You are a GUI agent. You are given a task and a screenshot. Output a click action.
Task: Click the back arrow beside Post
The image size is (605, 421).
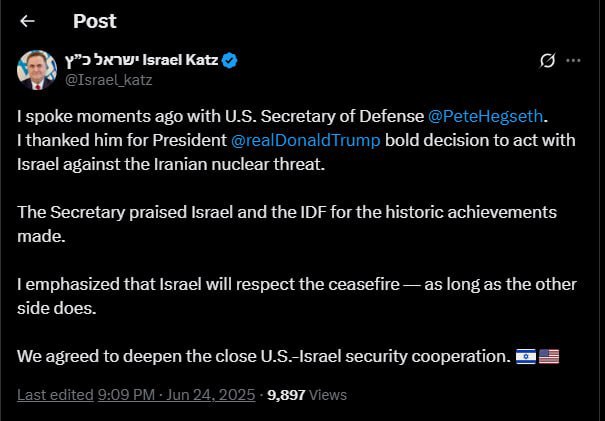click(x=27, y=21)
